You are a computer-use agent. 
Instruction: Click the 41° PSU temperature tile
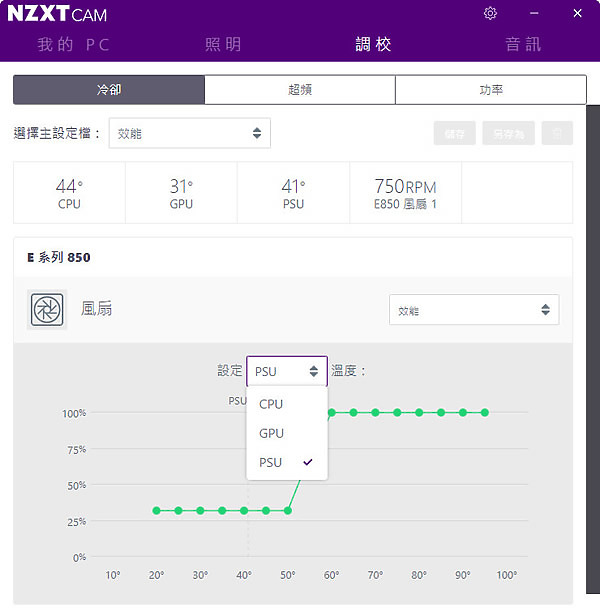tap(293, 193)
